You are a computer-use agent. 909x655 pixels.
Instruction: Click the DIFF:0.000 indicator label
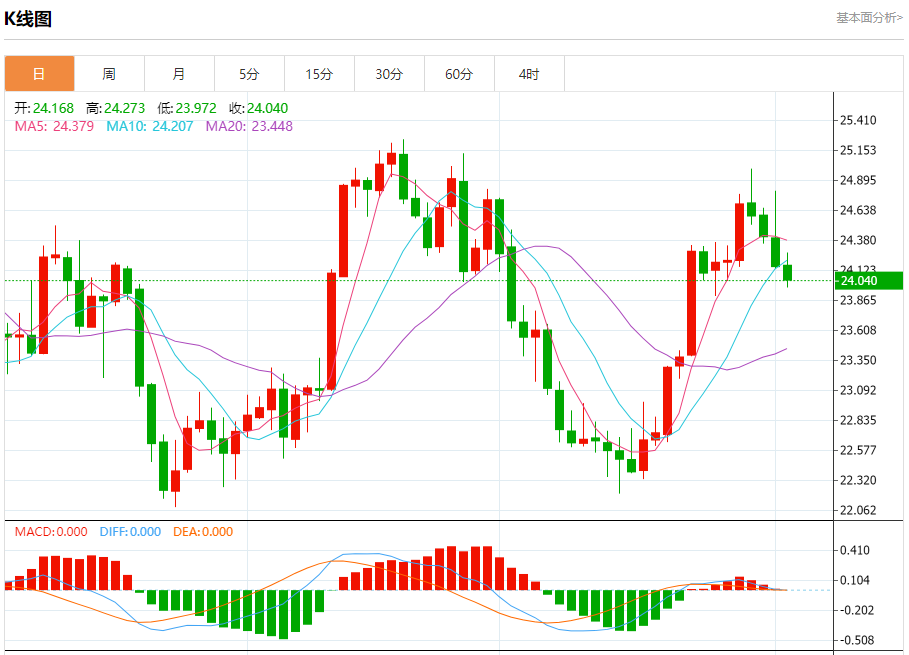(130, 532)
